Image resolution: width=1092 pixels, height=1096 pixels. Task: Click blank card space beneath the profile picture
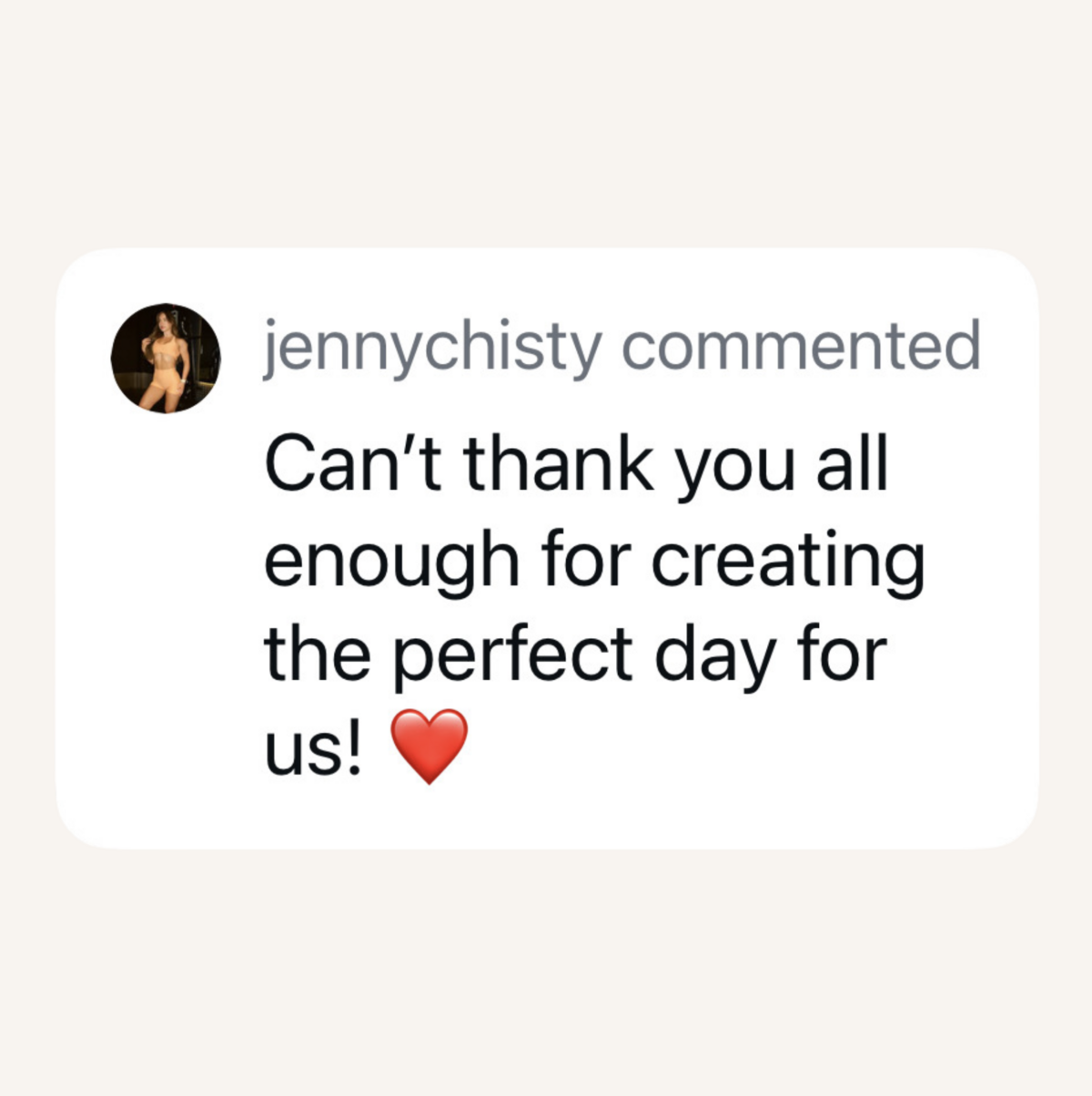(164, 592)
